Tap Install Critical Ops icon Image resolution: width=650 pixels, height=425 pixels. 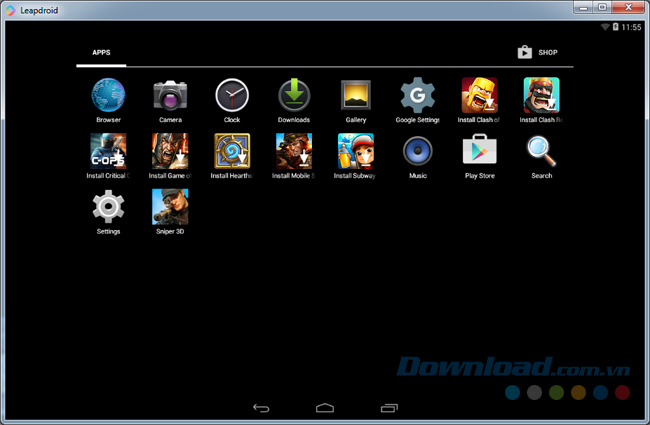tap(108, 151)
